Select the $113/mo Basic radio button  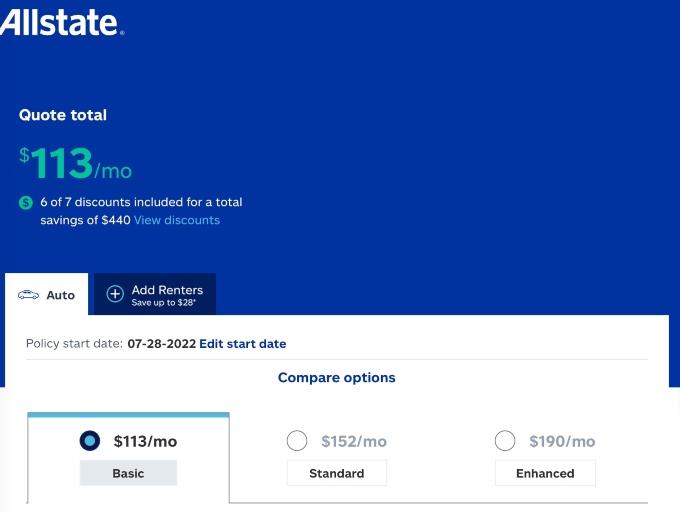[x=90, y=441]
